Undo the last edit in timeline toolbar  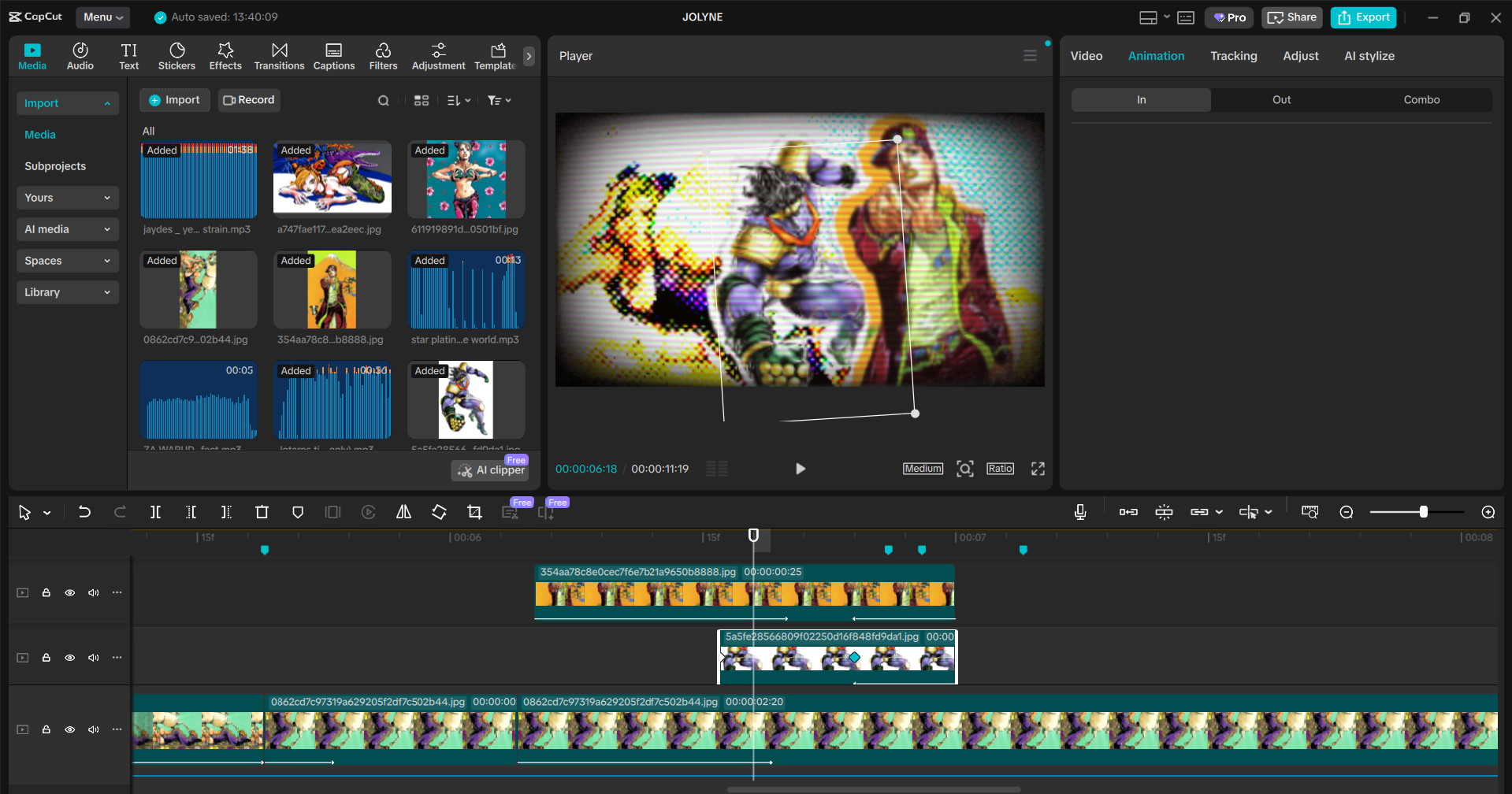click(x=84, y=512)
